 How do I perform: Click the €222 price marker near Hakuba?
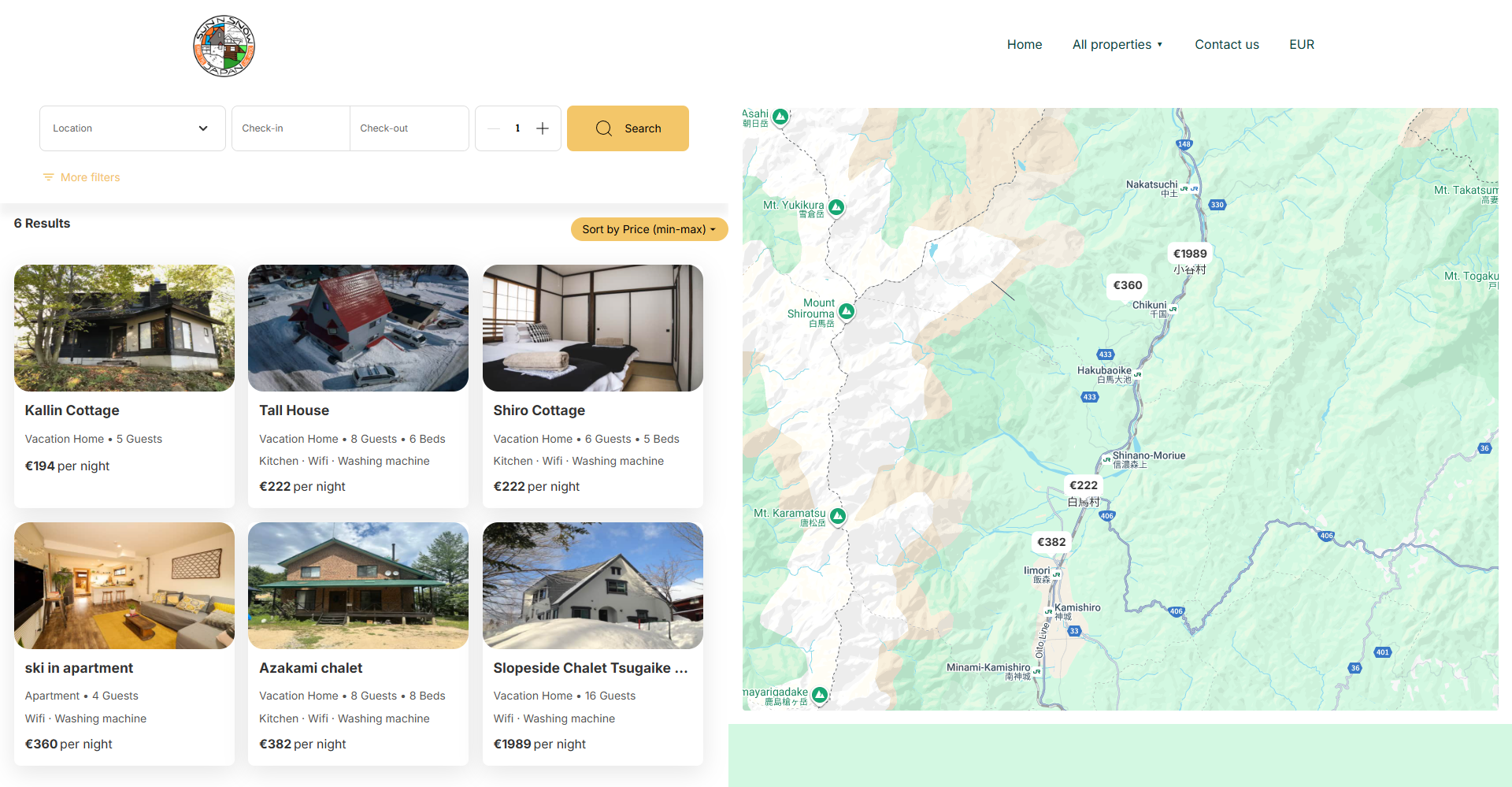pyautogui.click(x=1083, y=485)
